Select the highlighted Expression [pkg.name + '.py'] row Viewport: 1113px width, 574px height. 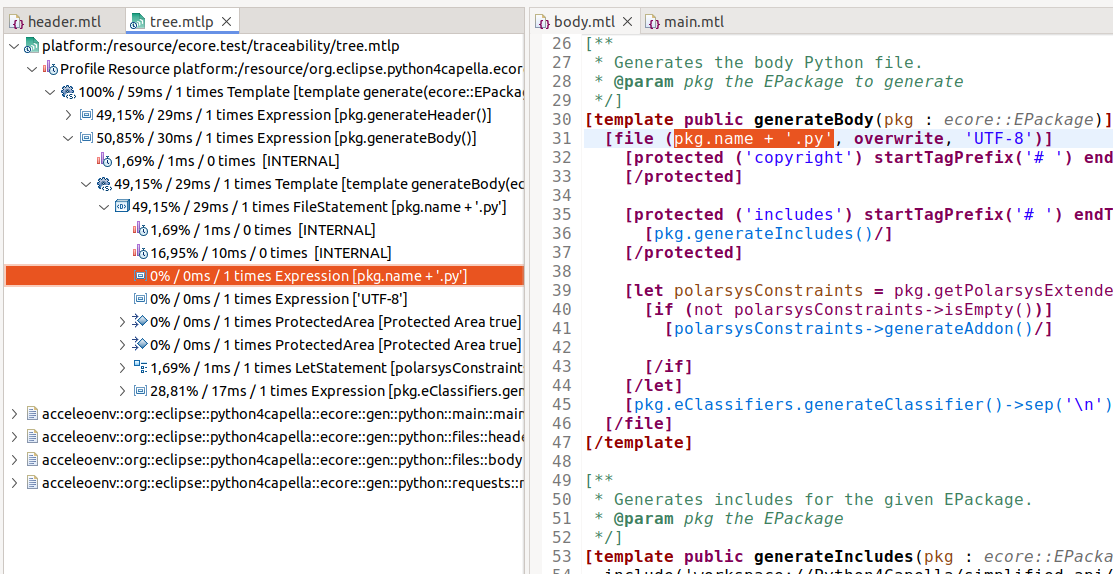(264, 276)
